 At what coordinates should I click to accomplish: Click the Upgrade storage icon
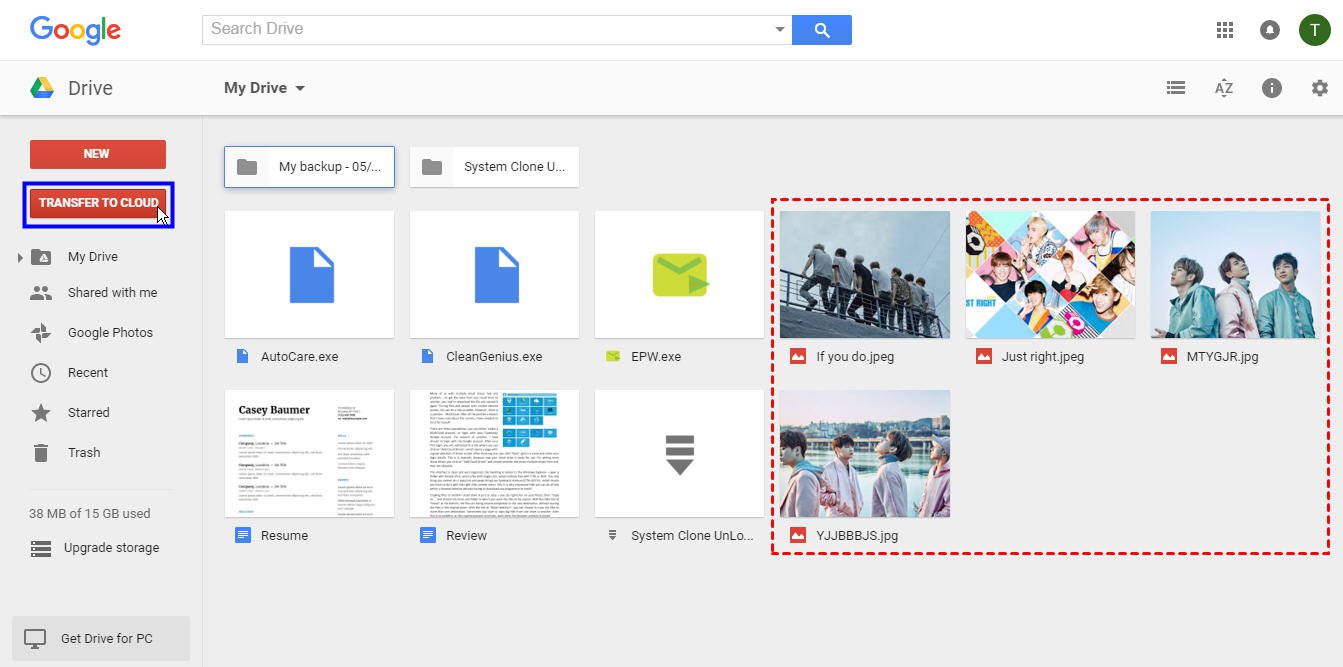(41, 548)
